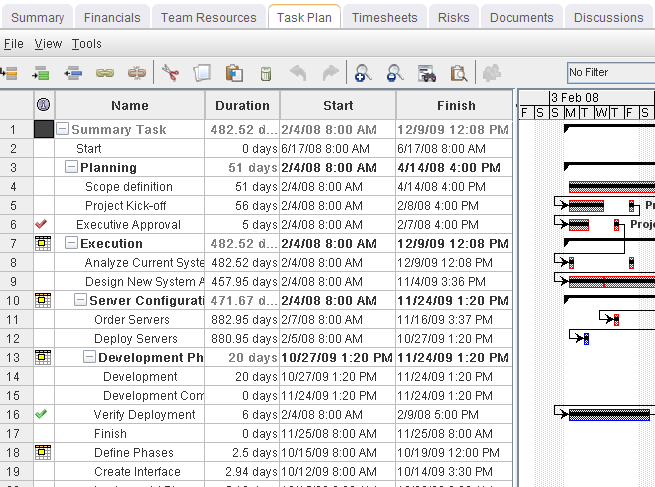The width and height of the screenshot is (655, 487).
Task: Click the Redo arrow icon
Action: [x=330, y=73]
